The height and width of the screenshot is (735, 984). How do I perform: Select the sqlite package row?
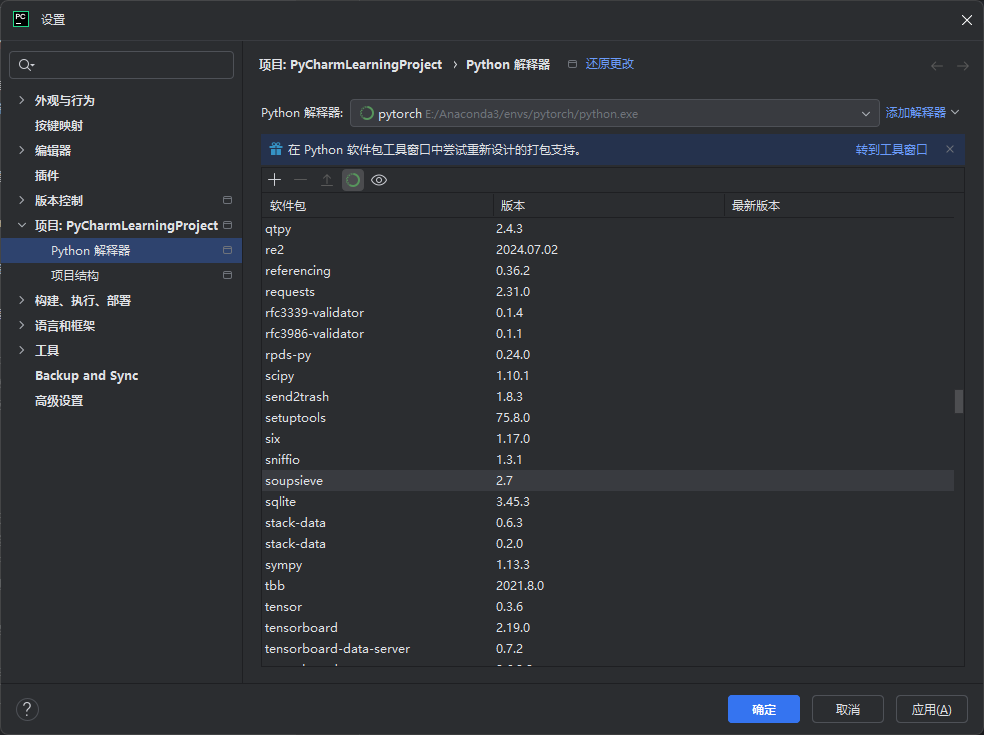click(x=607, y=502)
